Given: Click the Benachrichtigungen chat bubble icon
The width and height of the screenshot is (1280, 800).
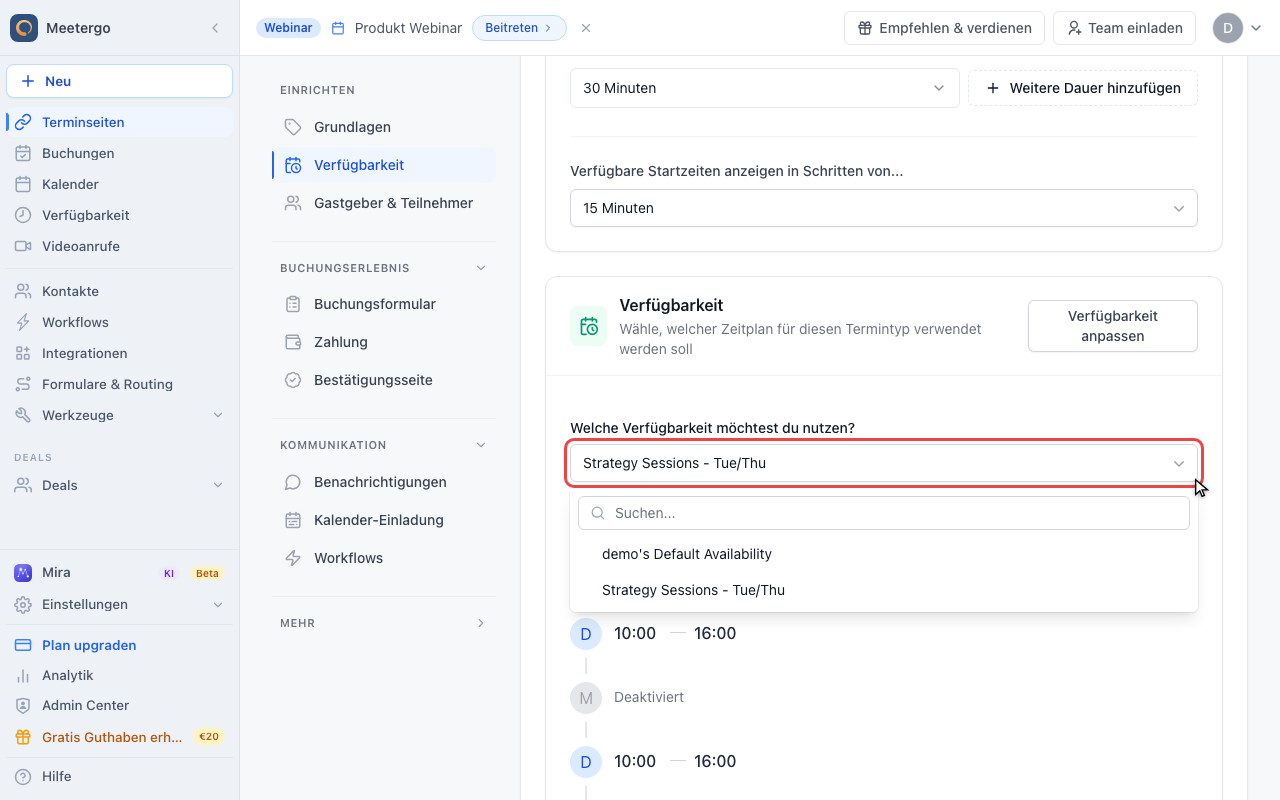Looking at the screenshot, I should (x=293, y=482).
